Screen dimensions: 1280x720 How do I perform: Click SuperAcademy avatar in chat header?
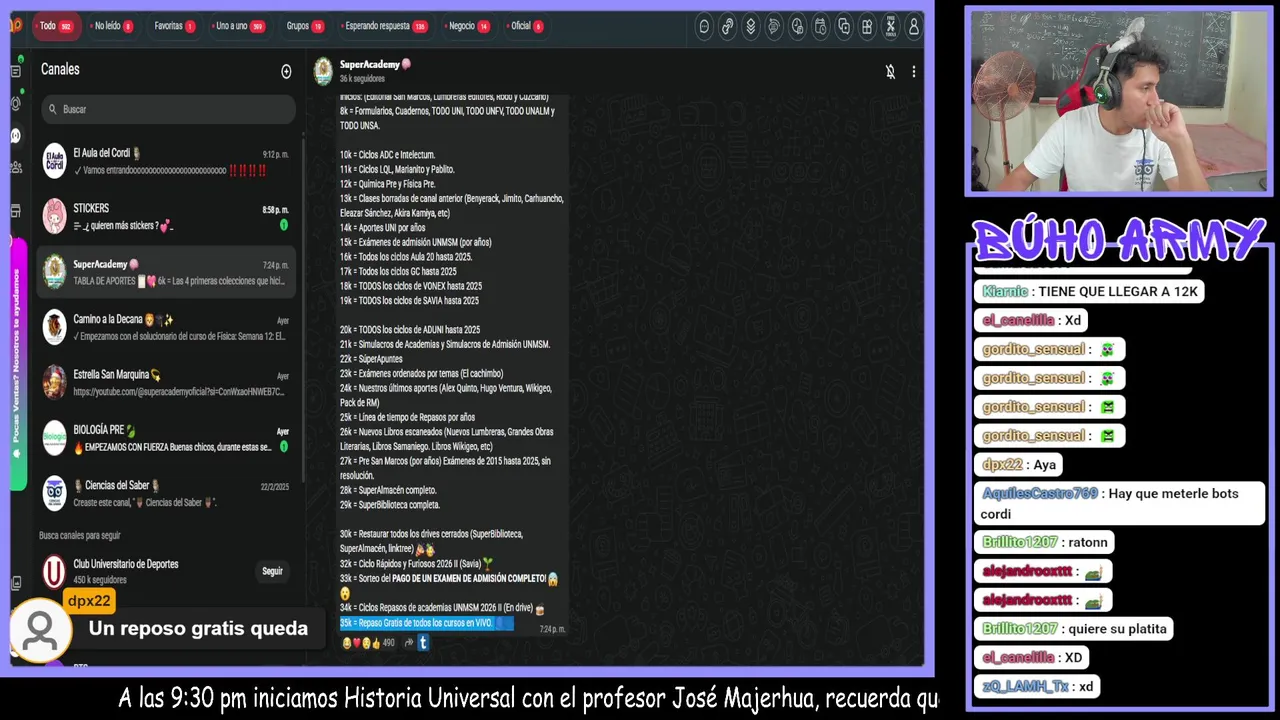(x=323, y=71)
